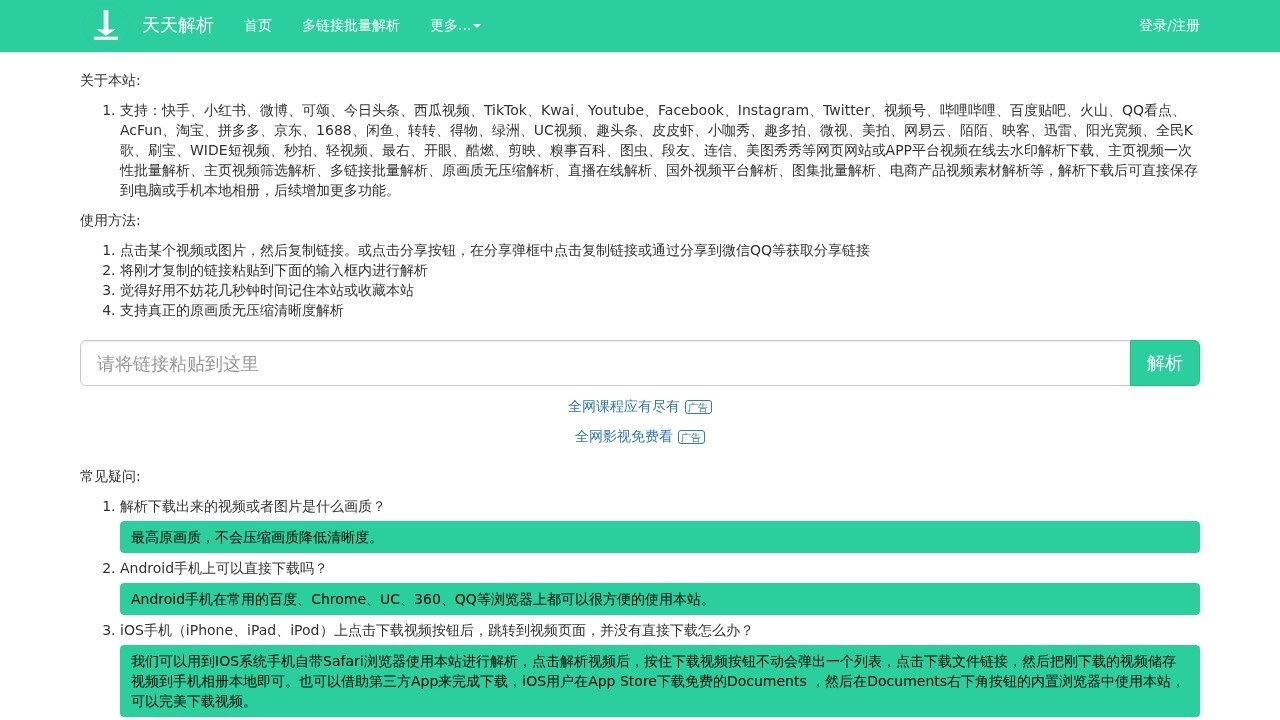Viewport: 1280px width, 720px height.
Task: Go to the 首页 nav item
Action: pos(258,26)
